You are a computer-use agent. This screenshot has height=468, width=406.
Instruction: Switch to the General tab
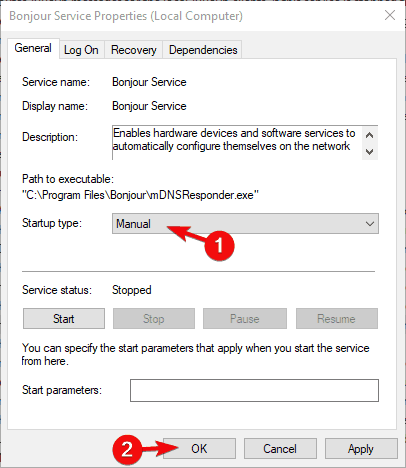tap(33, 48)
